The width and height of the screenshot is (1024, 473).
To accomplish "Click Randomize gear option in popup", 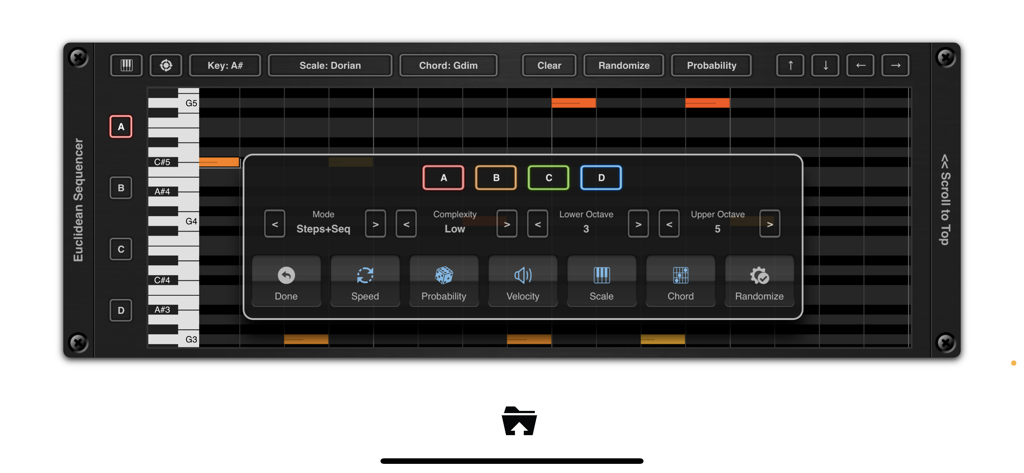I will 760,281.
